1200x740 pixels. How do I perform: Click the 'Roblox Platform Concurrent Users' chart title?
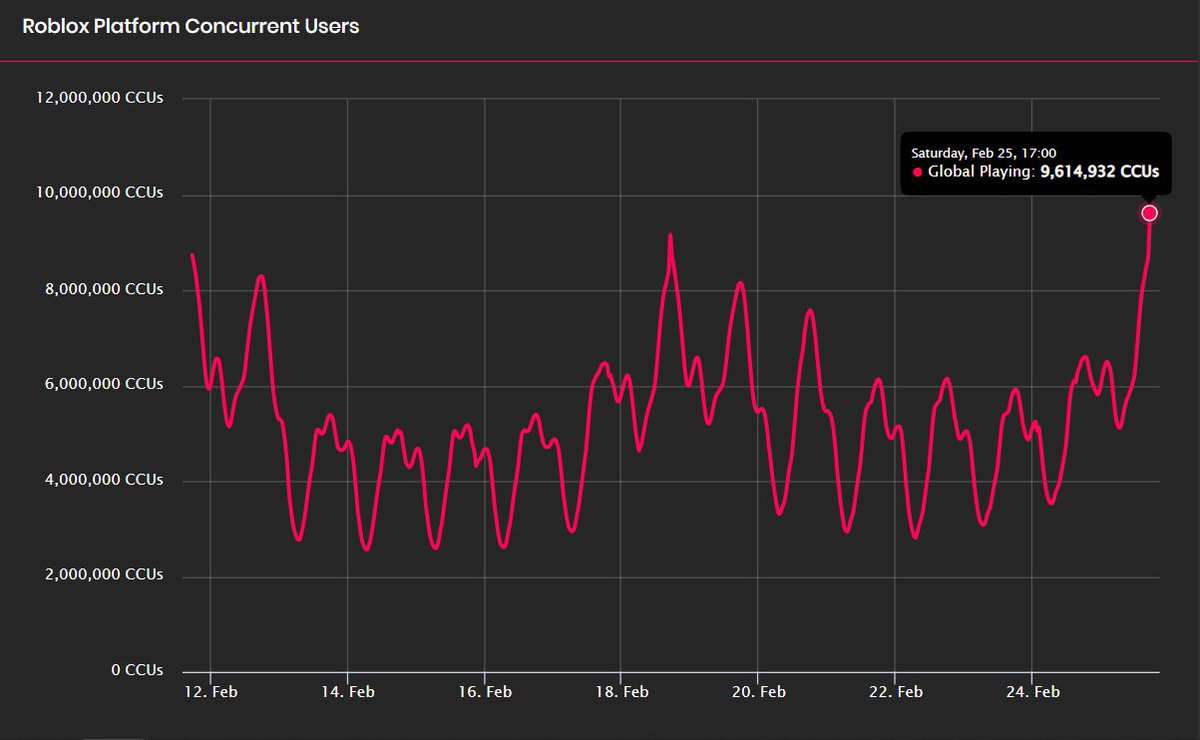click(191, 27)
